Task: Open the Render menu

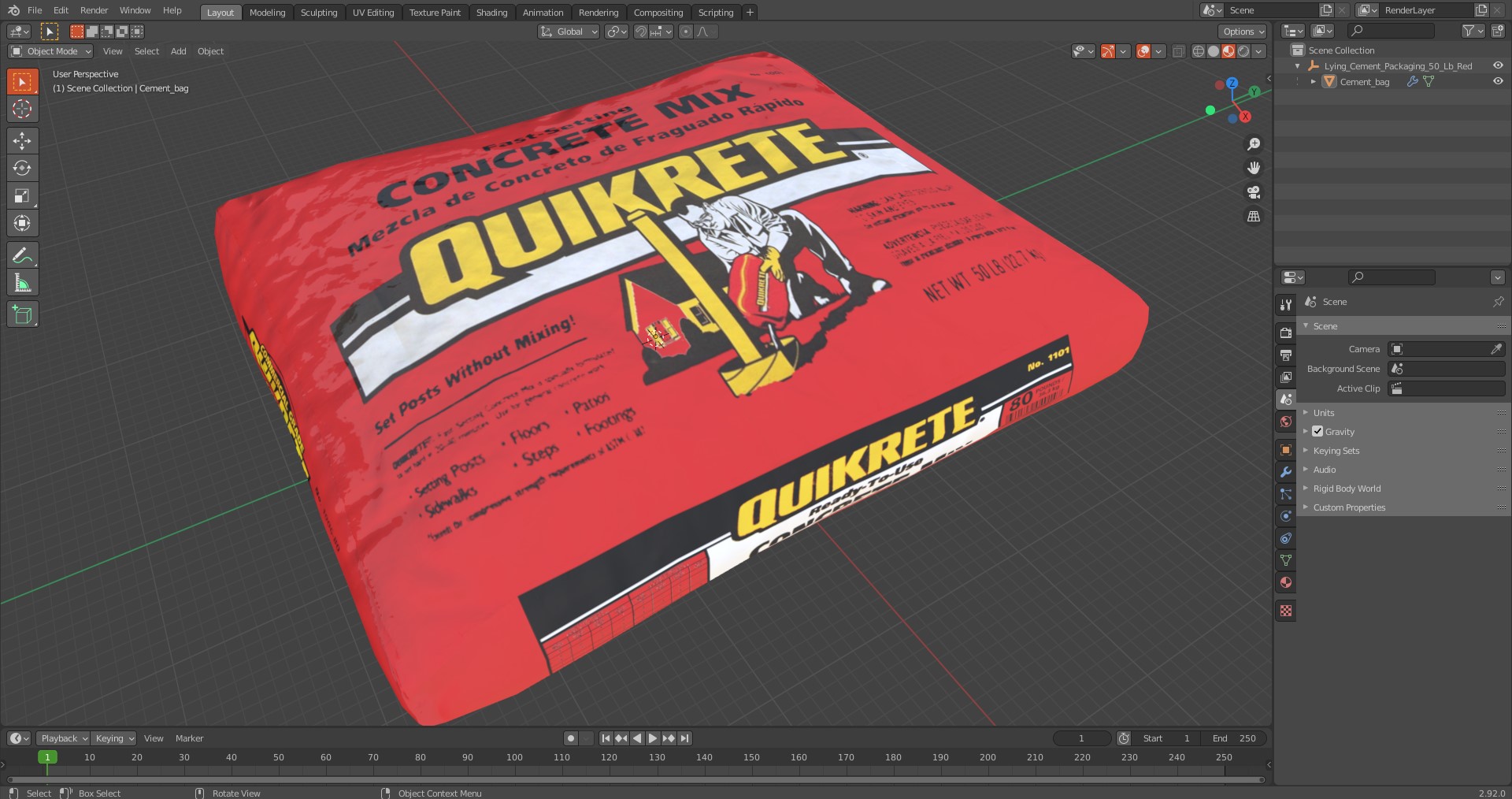Action: point(94,10)
